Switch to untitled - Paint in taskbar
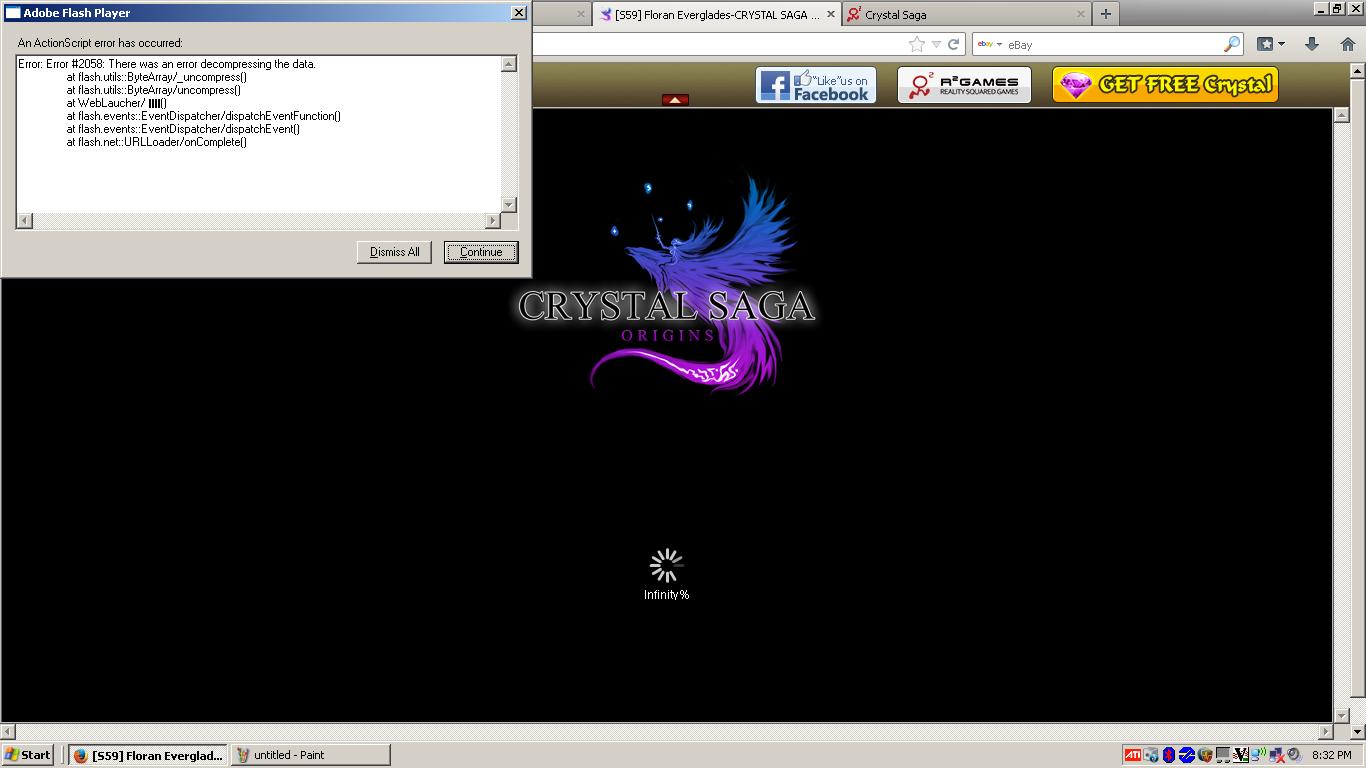This screenshot has height=768, width=1366. (310, 755)
